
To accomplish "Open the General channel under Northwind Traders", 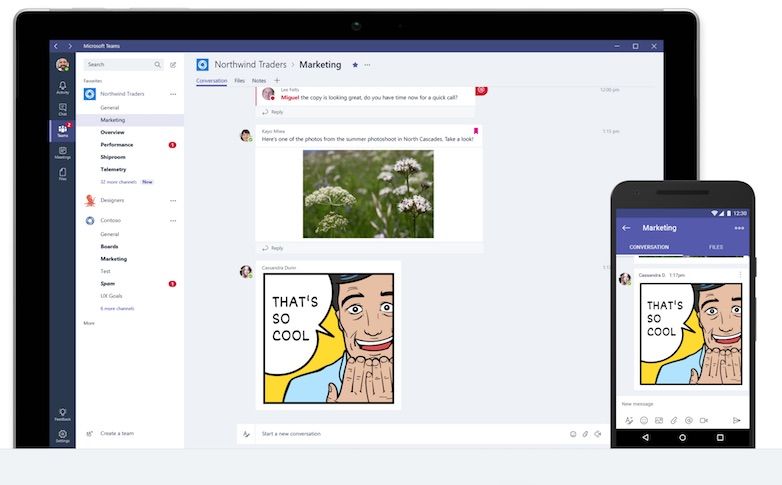I will tap(110, 108).
